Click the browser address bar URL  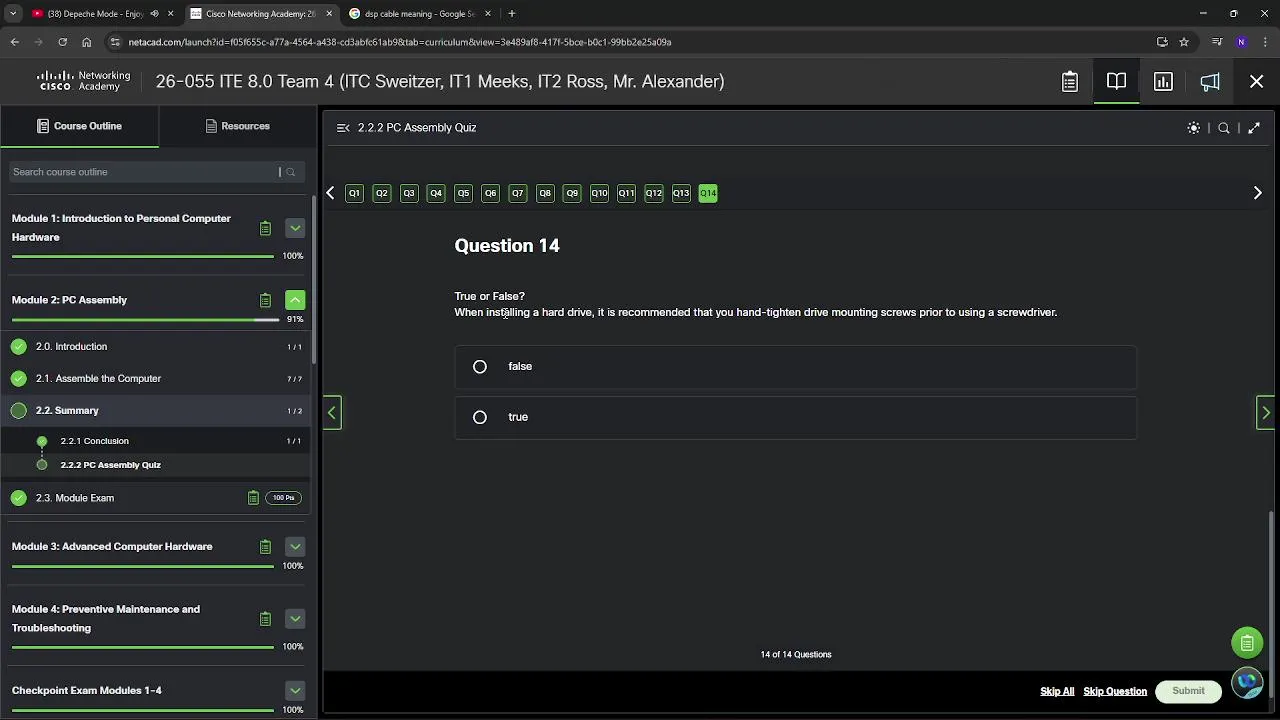click(400, 42)
